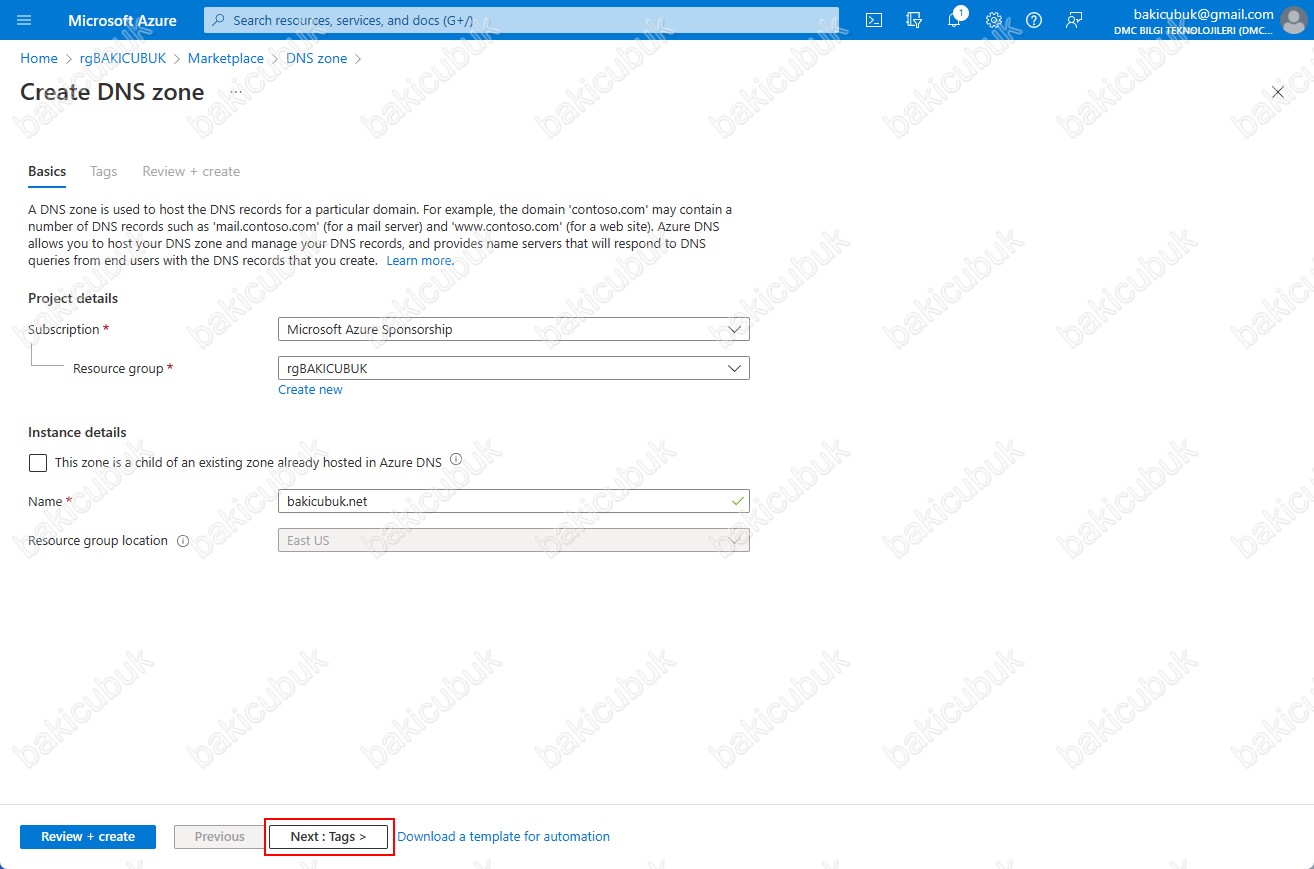Open the ellipsis next to Create DNS zone
1314x869 pixels.
236,92
